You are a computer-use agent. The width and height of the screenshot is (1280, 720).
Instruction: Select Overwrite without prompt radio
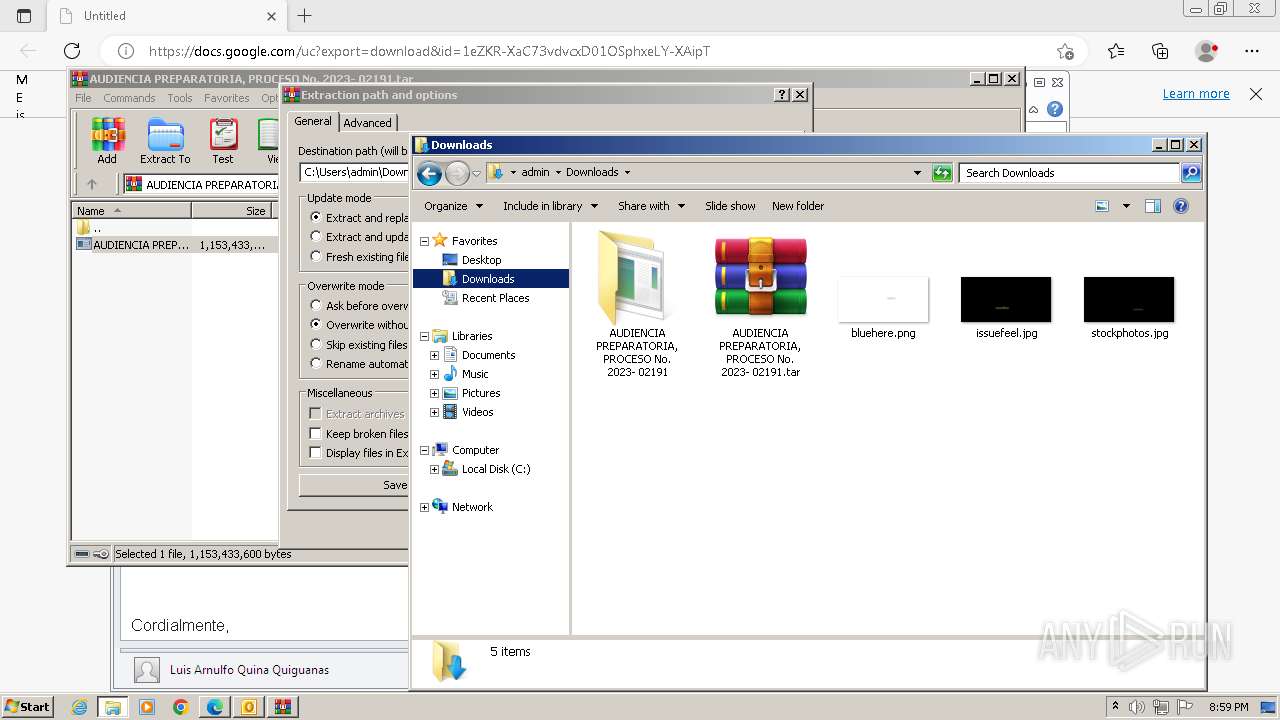click(316, 324)
